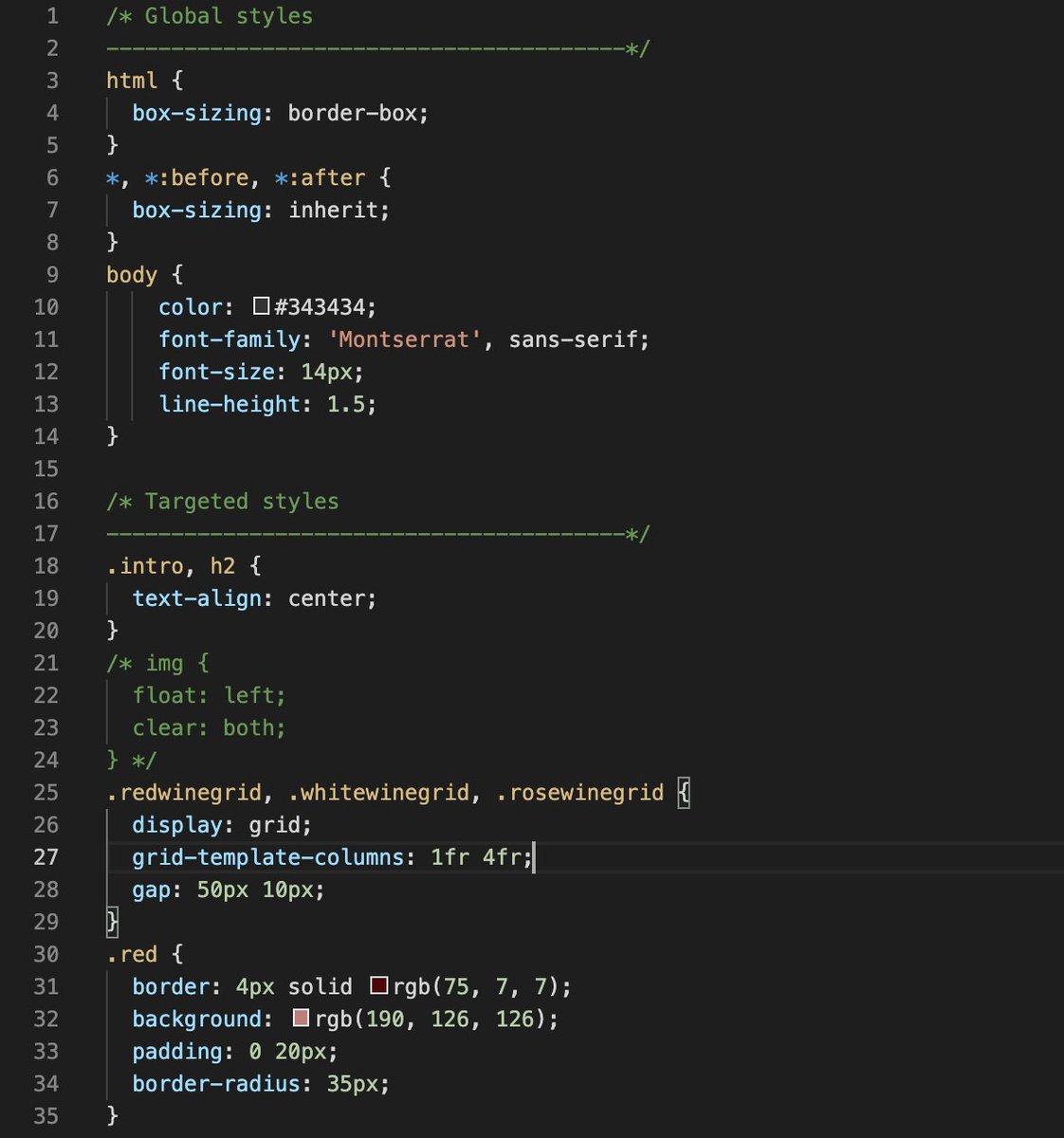The image size is (1064, 1138).
Task: Click the highlighted opening brace on line 25
Action: point(684,792)
